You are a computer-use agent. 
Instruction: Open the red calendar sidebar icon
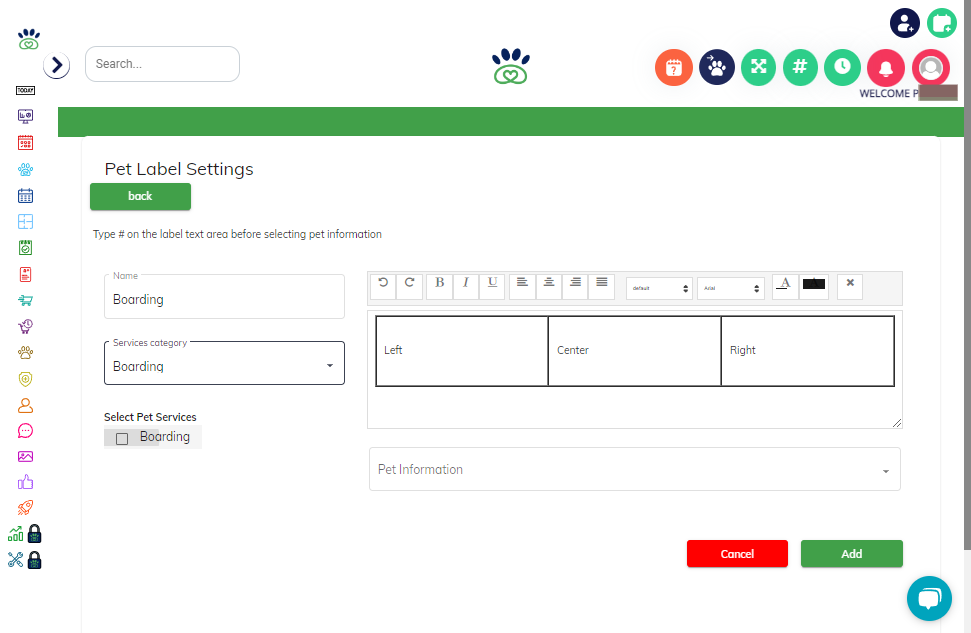pyautogui.click(x=25, y=142)
